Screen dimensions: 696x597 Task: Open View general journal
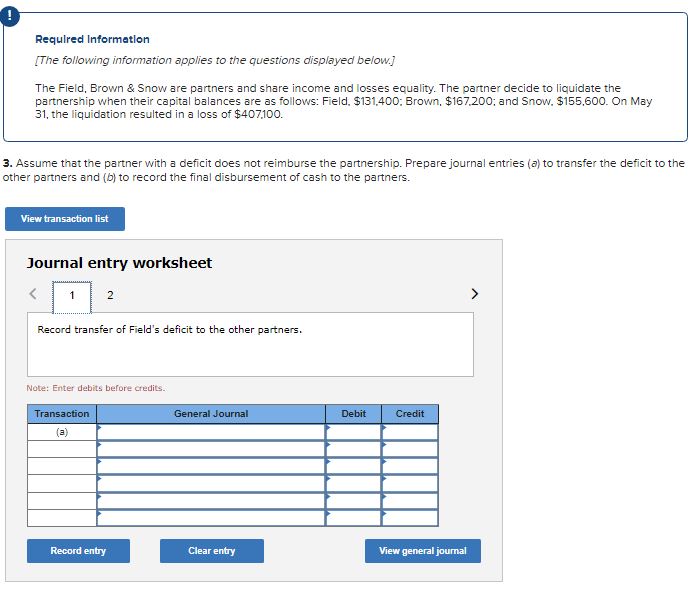(423, 551)
